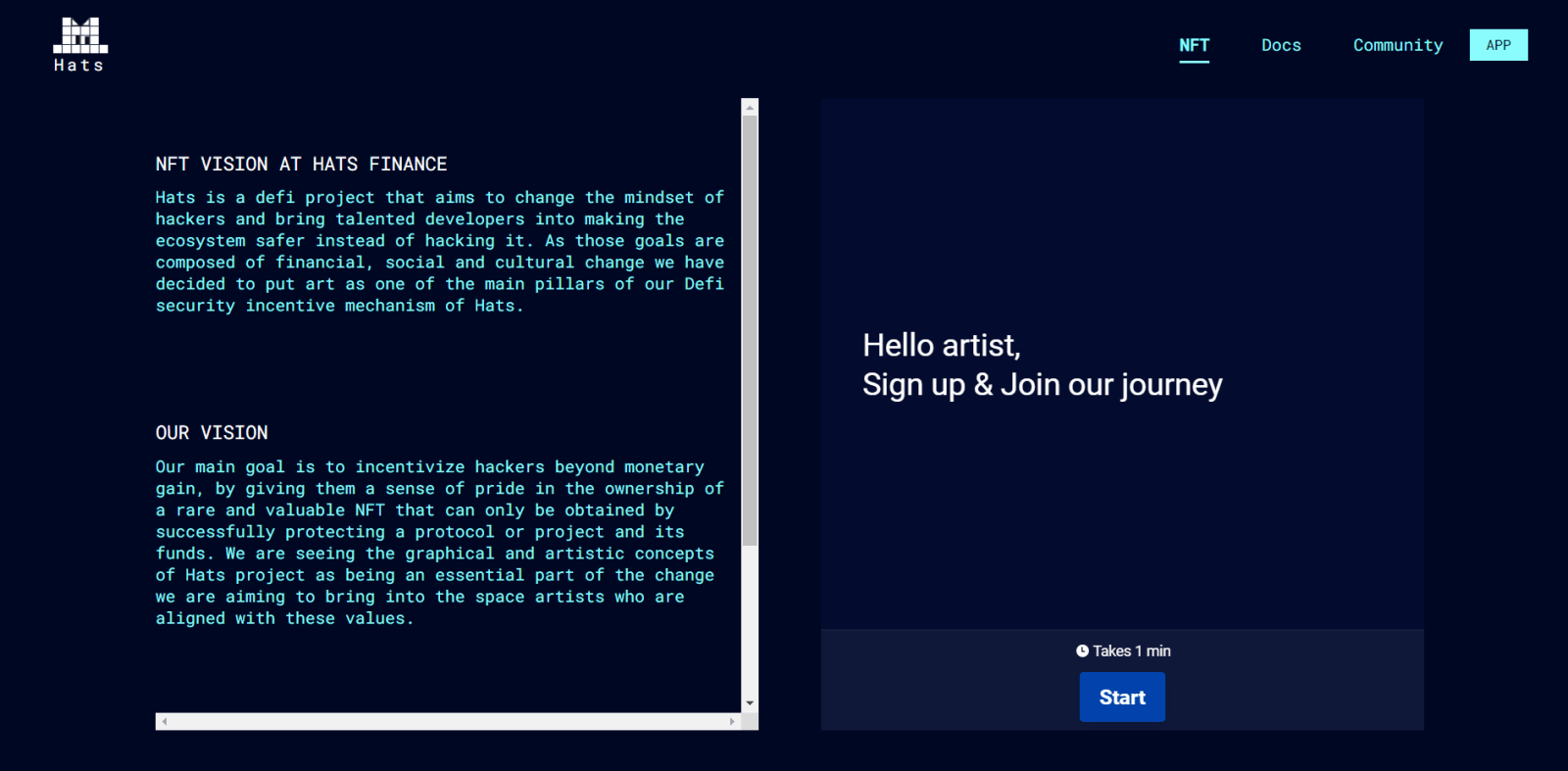Click the paragraph starting "Hats is a defi project"
The width and height of the screenshot is (1568, 771).
coord(439,252)
